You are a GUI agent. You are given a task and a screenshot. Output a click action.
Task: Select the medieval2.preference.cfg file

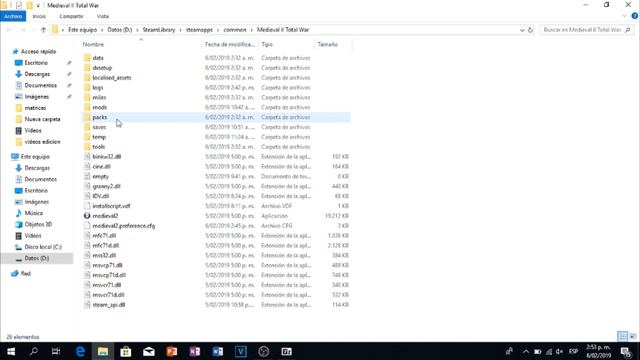point(124,226)
